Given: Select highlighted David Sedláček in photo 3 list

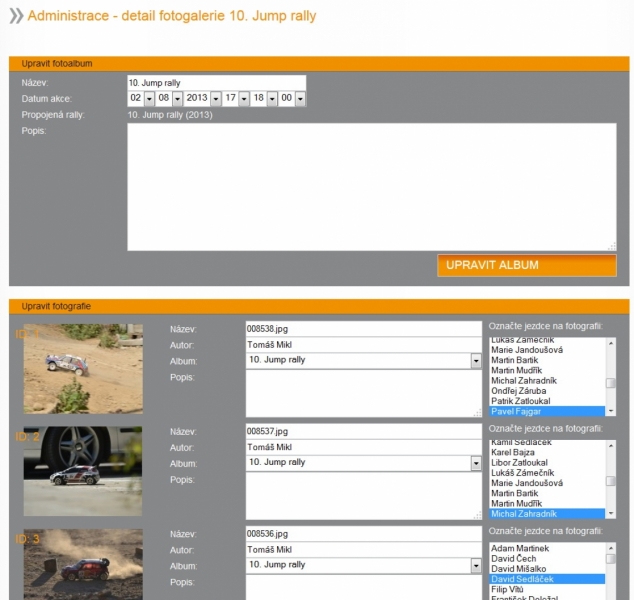Looking at the screenshot, I should pyautogui.click(x=547, y=579).
